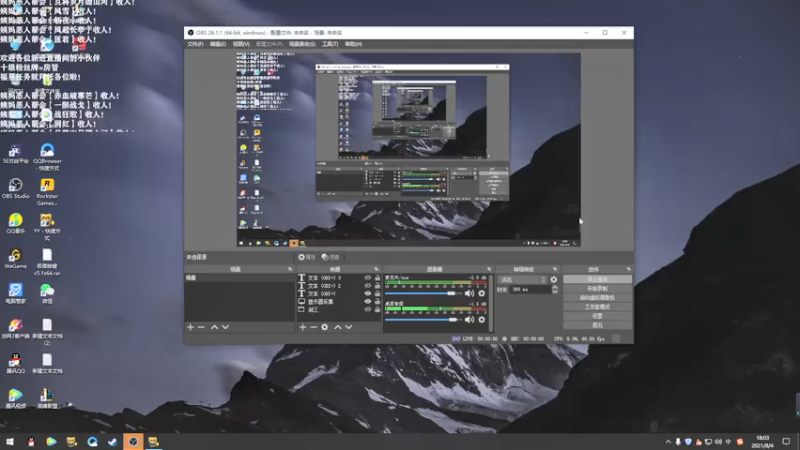Viewport: 800px width, 450px height.
Task: Toggle visibility of 显示器采集 source
Action: click(x=367, y=302)
